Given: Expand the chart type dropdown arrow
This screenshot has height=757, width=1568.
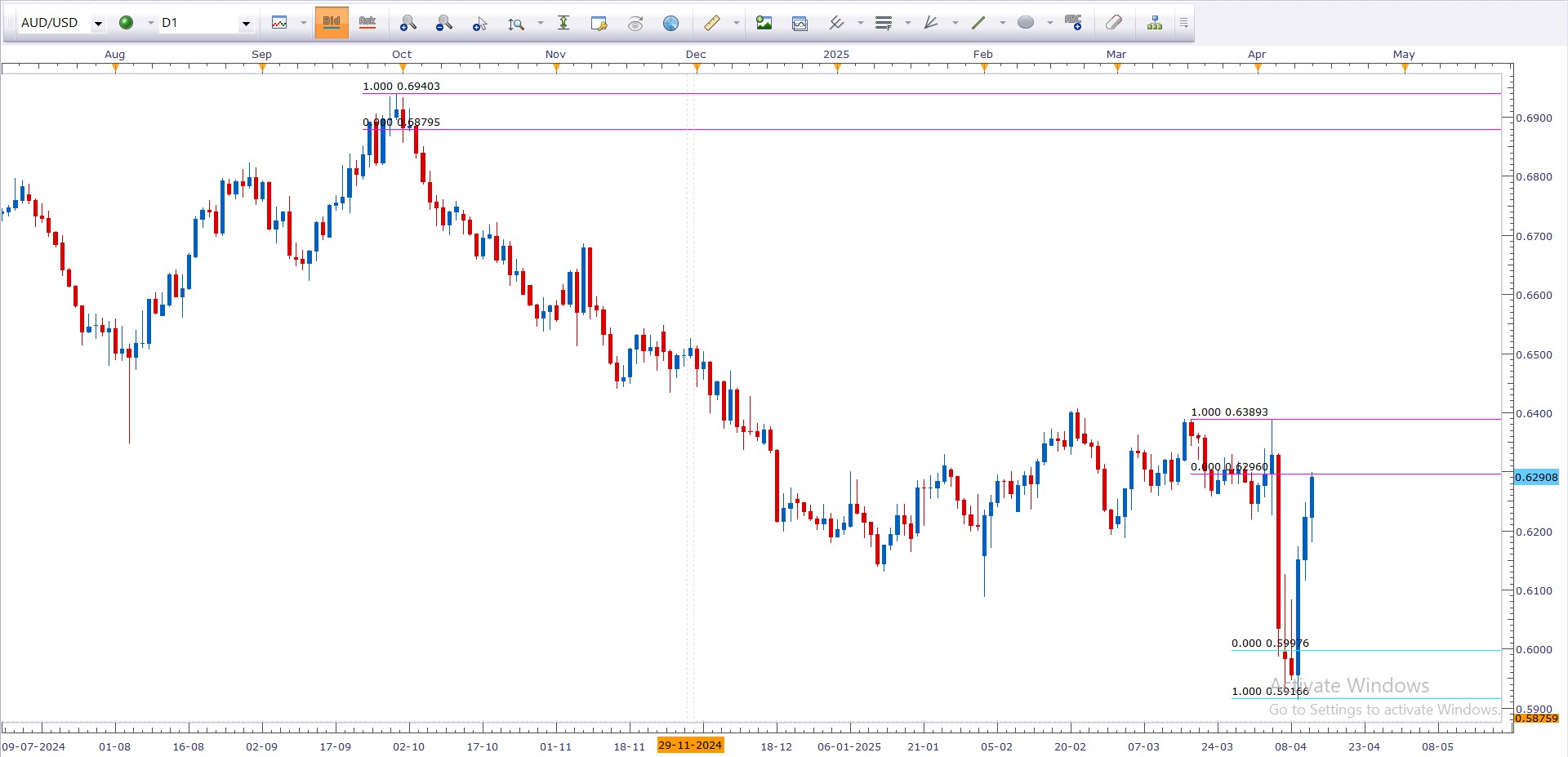Looking at the screenshot, I should pos(303,23).
